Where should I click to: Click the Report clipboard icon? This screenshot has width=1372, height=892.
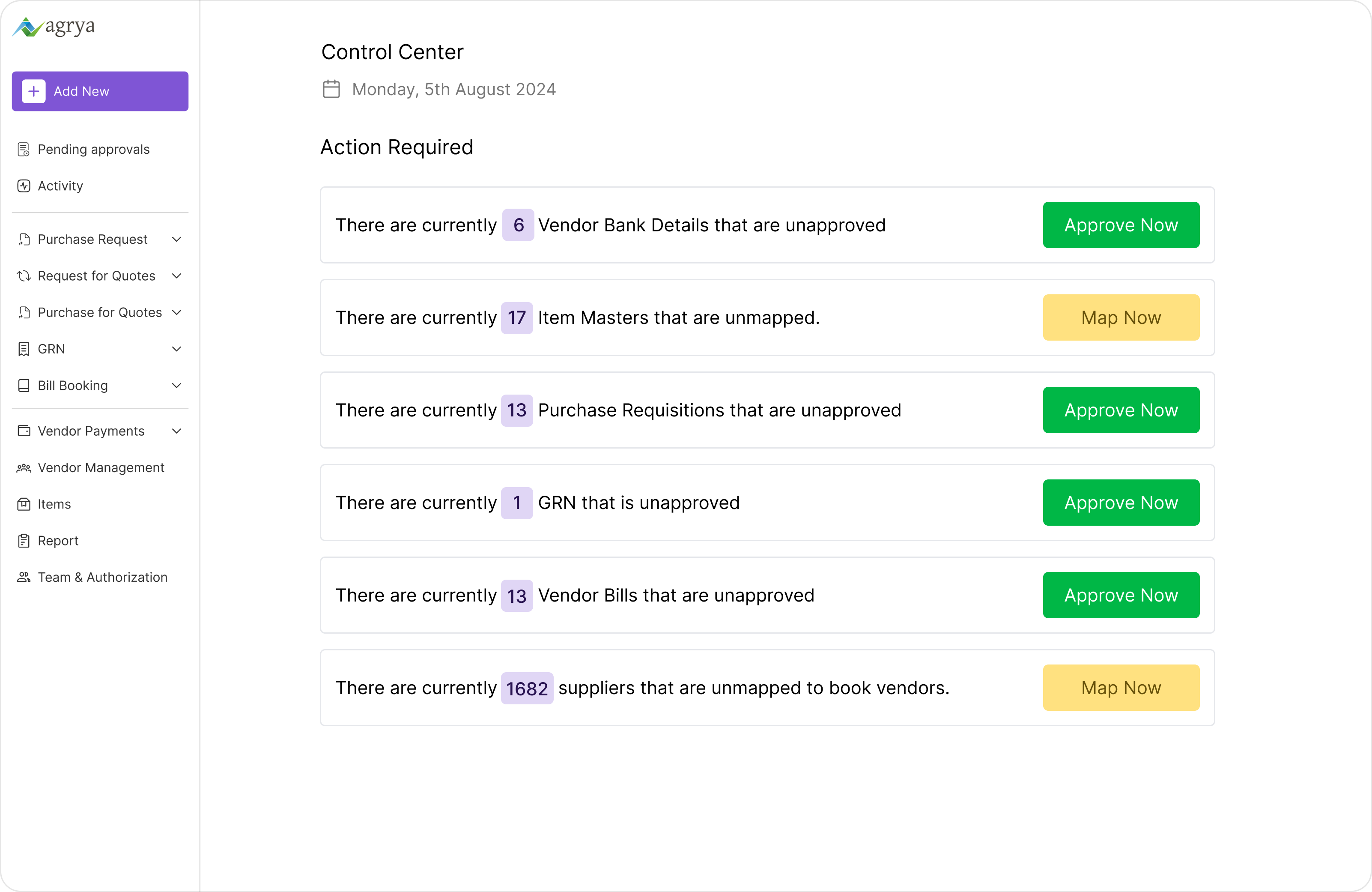coord(24,541)
